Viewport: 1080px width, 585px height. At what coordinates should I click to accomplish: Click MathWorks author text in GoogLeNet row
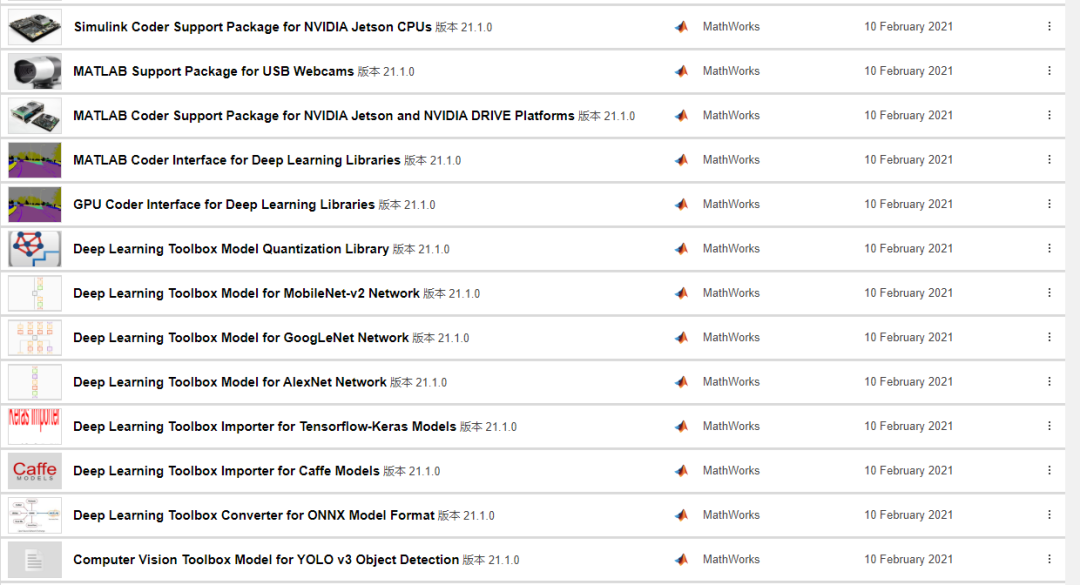[x=731, y=337]
